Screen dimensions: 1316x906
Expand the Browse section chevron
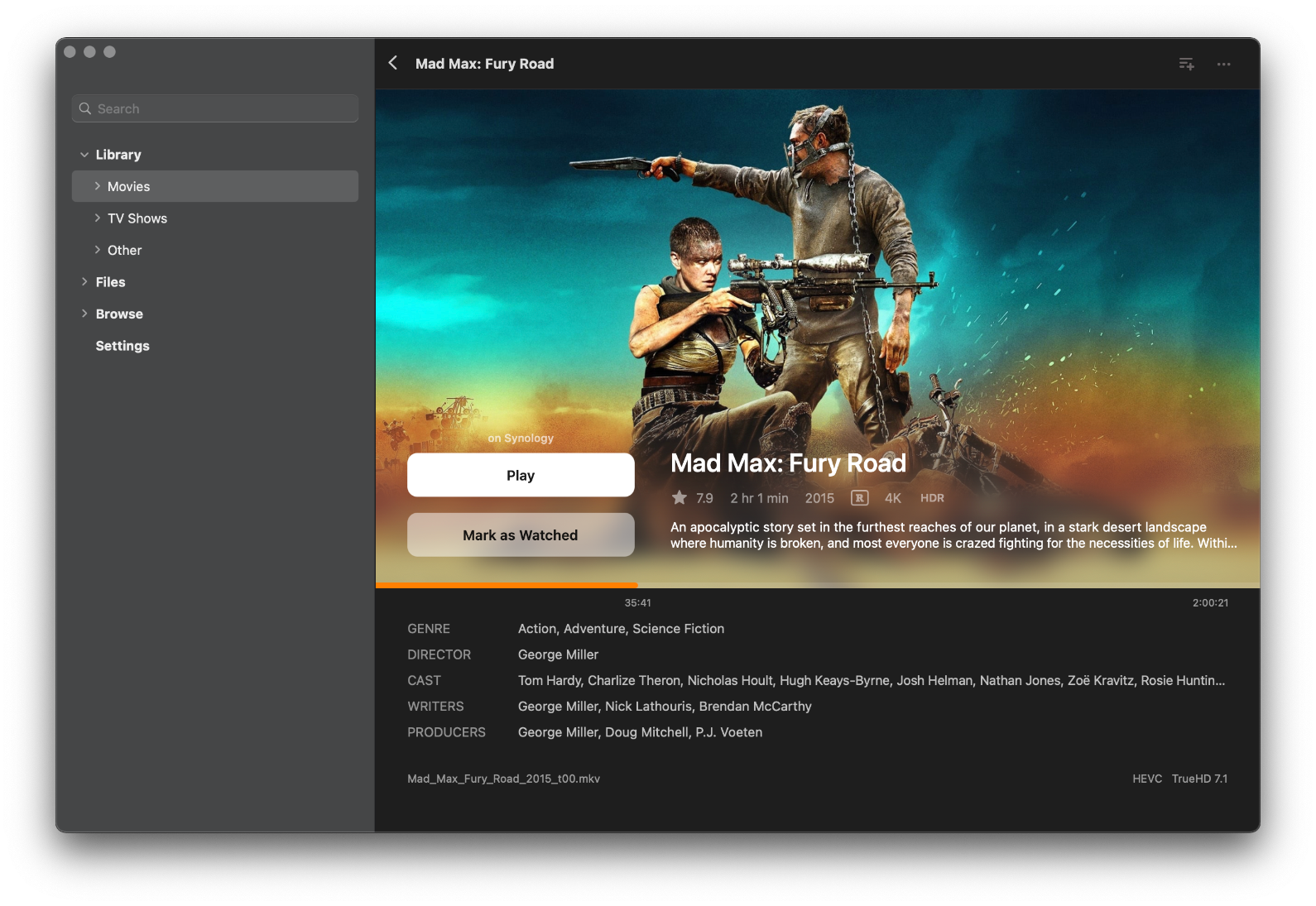(x=84, y=313)
